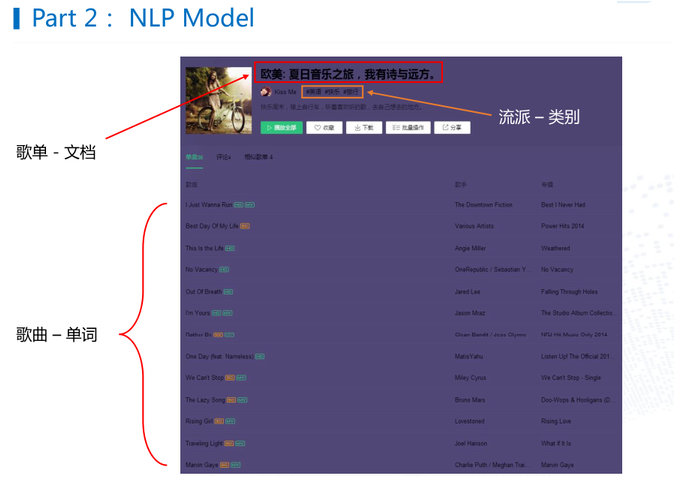Open artist The Downtown Fiction

(484, 205)
